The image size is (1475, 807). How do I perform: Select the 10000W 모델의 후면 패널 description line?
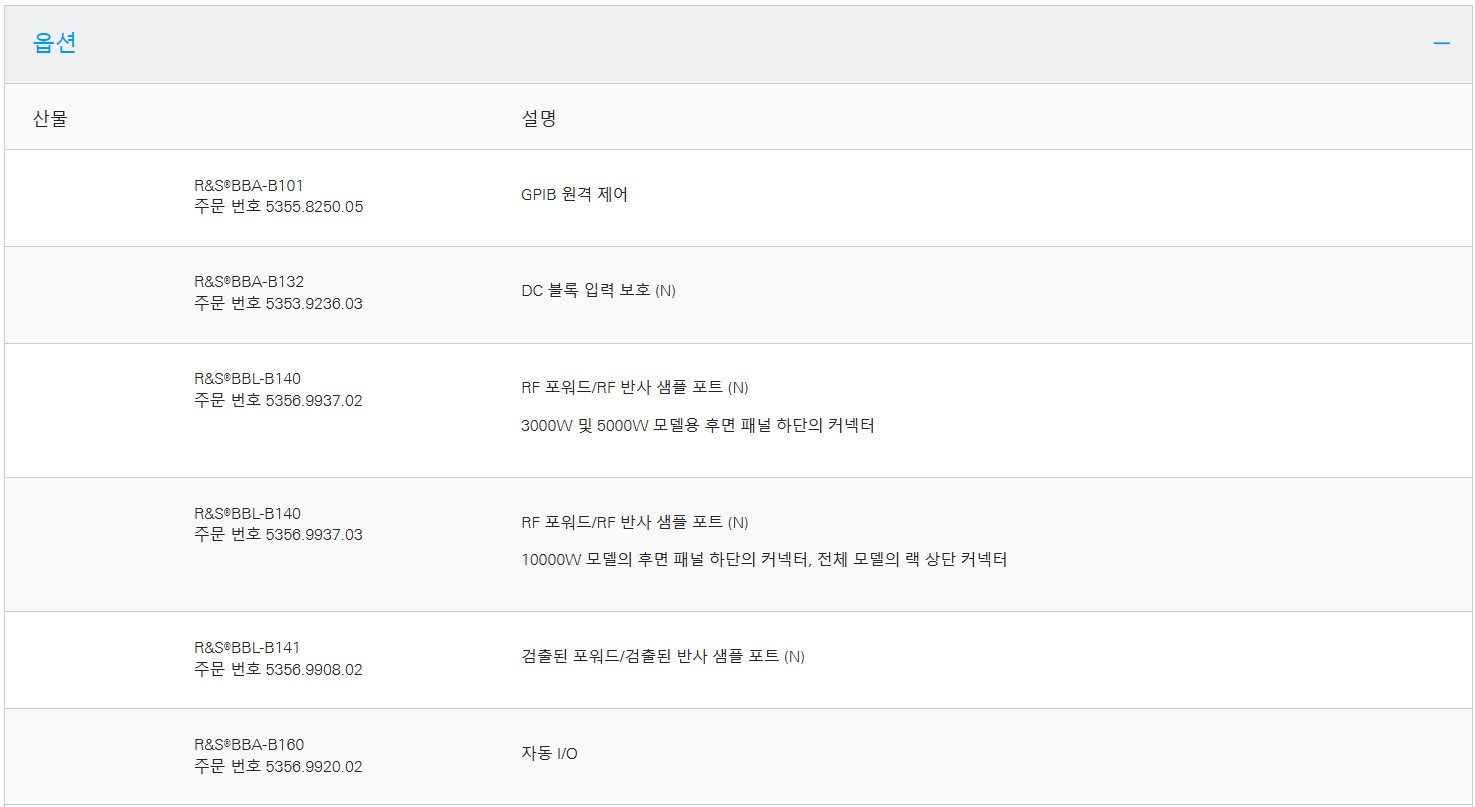click(764, 560)
